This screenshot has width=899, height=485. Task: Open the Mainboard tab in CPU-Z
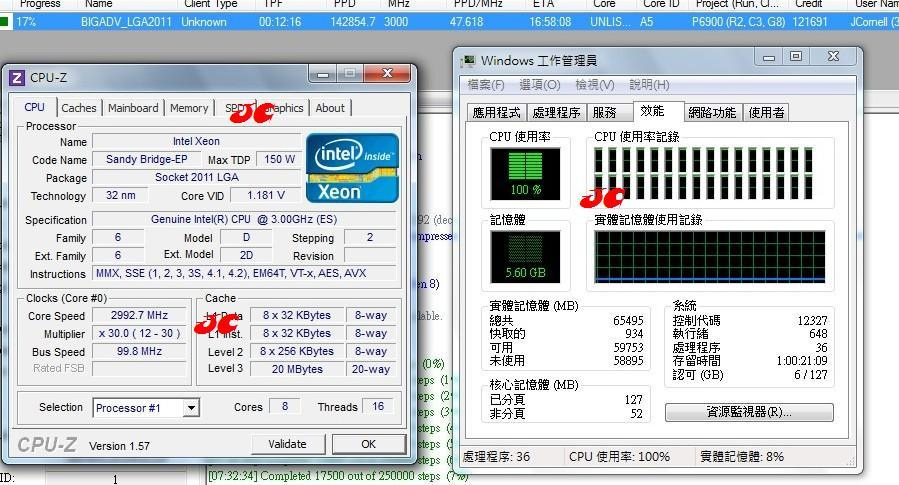click(133, 108)
